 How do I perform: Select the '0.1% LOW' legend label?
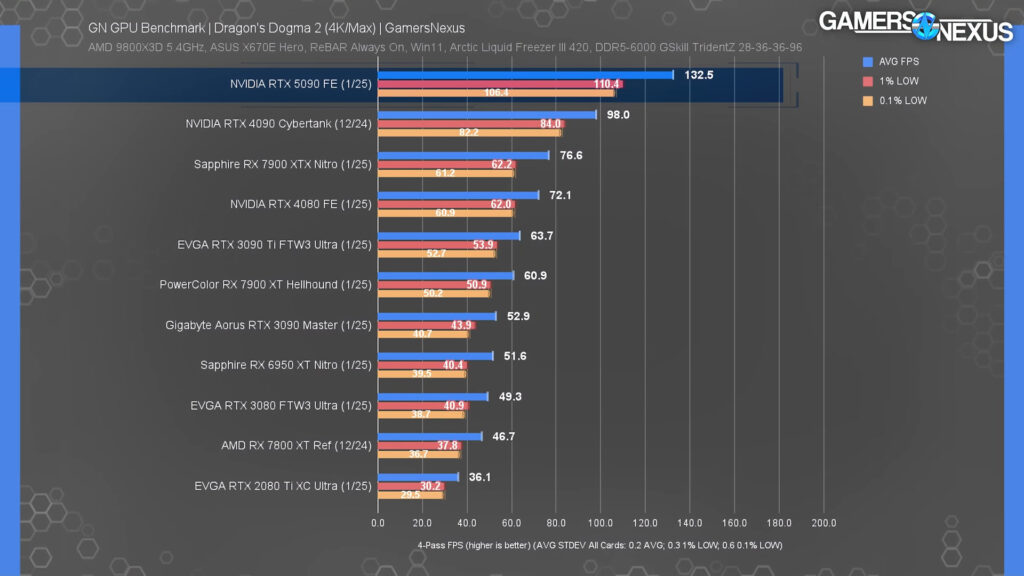[903, 101]
